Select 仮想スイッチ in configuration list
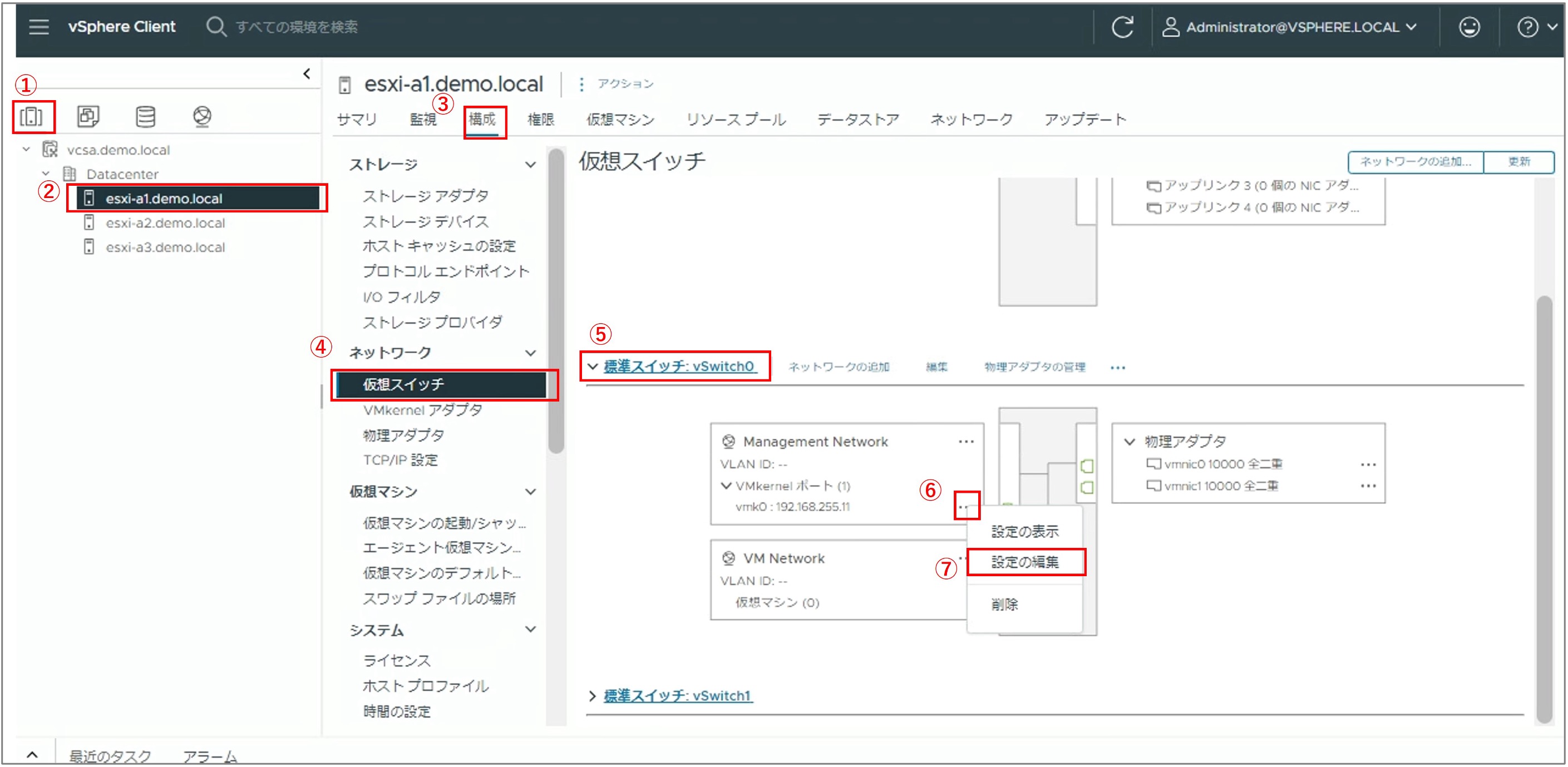1568x767 pixels. 441,384
